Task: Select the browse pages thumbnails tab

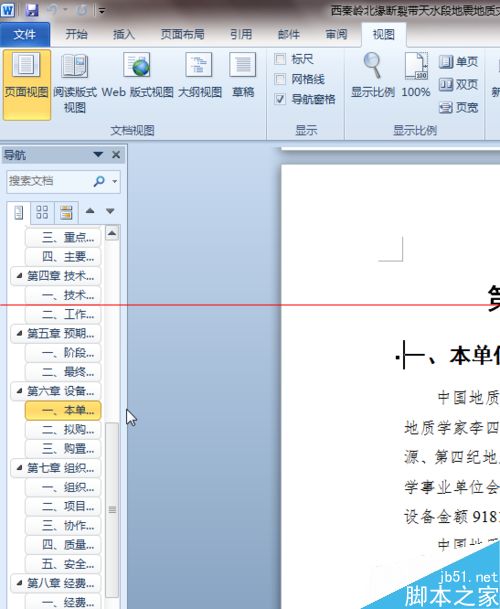Action: tap(42, 212)
